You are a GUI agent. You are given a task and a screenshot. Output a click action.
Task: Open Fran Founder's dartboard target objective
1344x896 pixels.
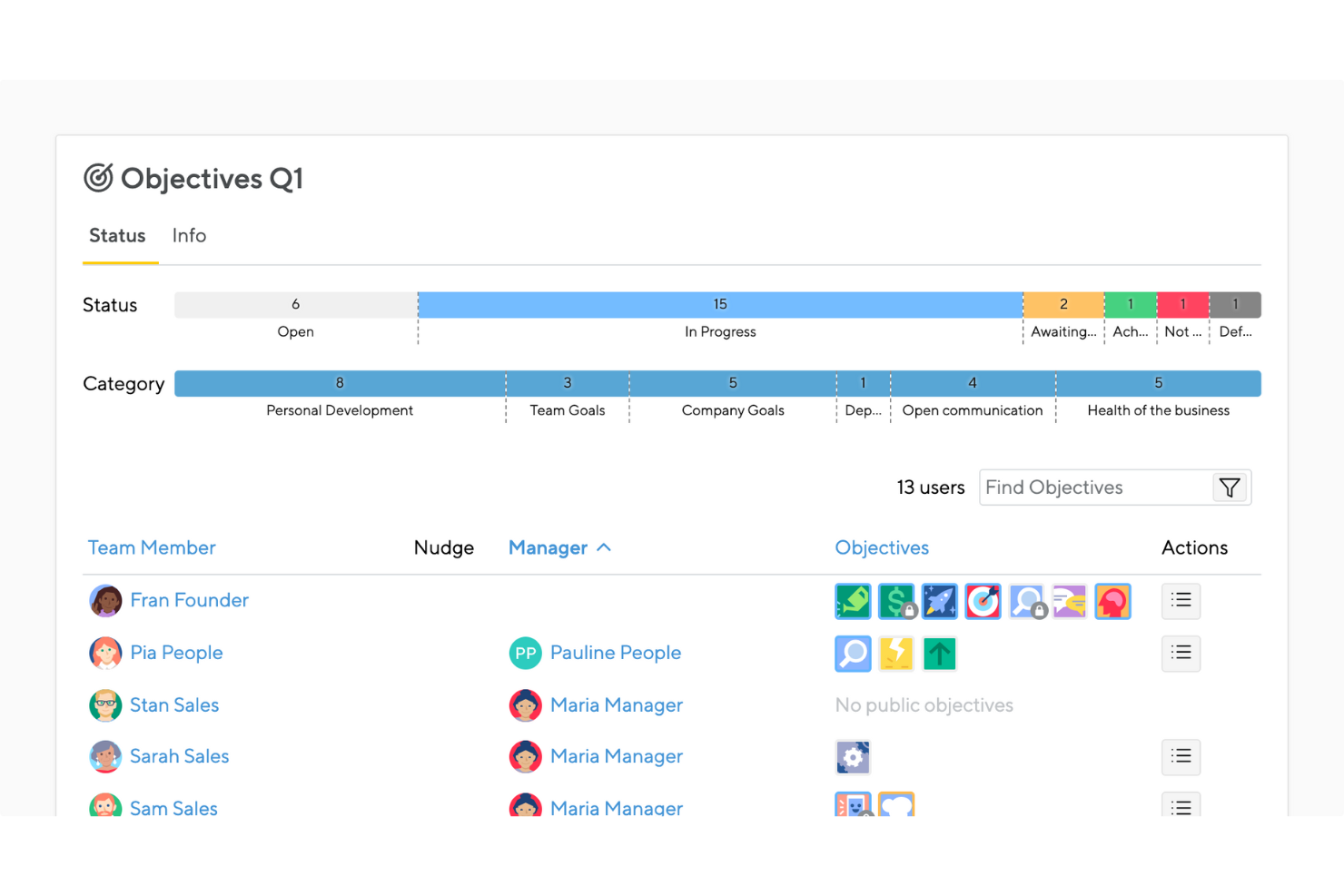[x=983, y=601]
